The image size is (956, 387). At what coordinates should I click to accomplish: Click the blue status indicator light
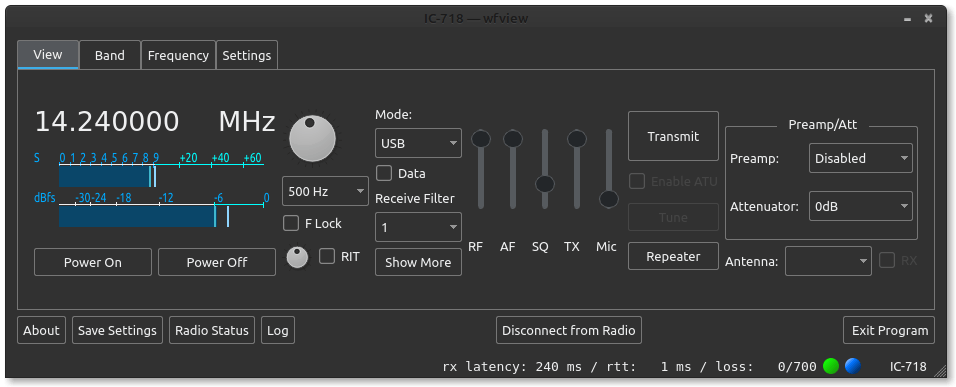tap(852, 366)
